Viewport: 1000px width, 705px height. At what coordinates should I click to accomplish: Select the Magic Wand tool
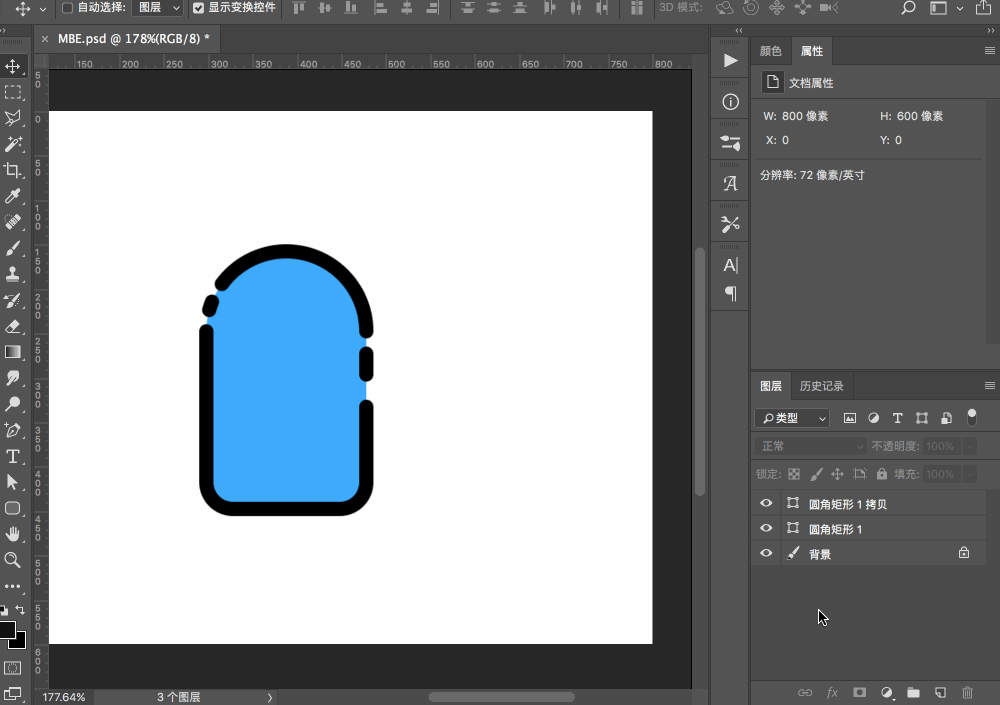13,144
